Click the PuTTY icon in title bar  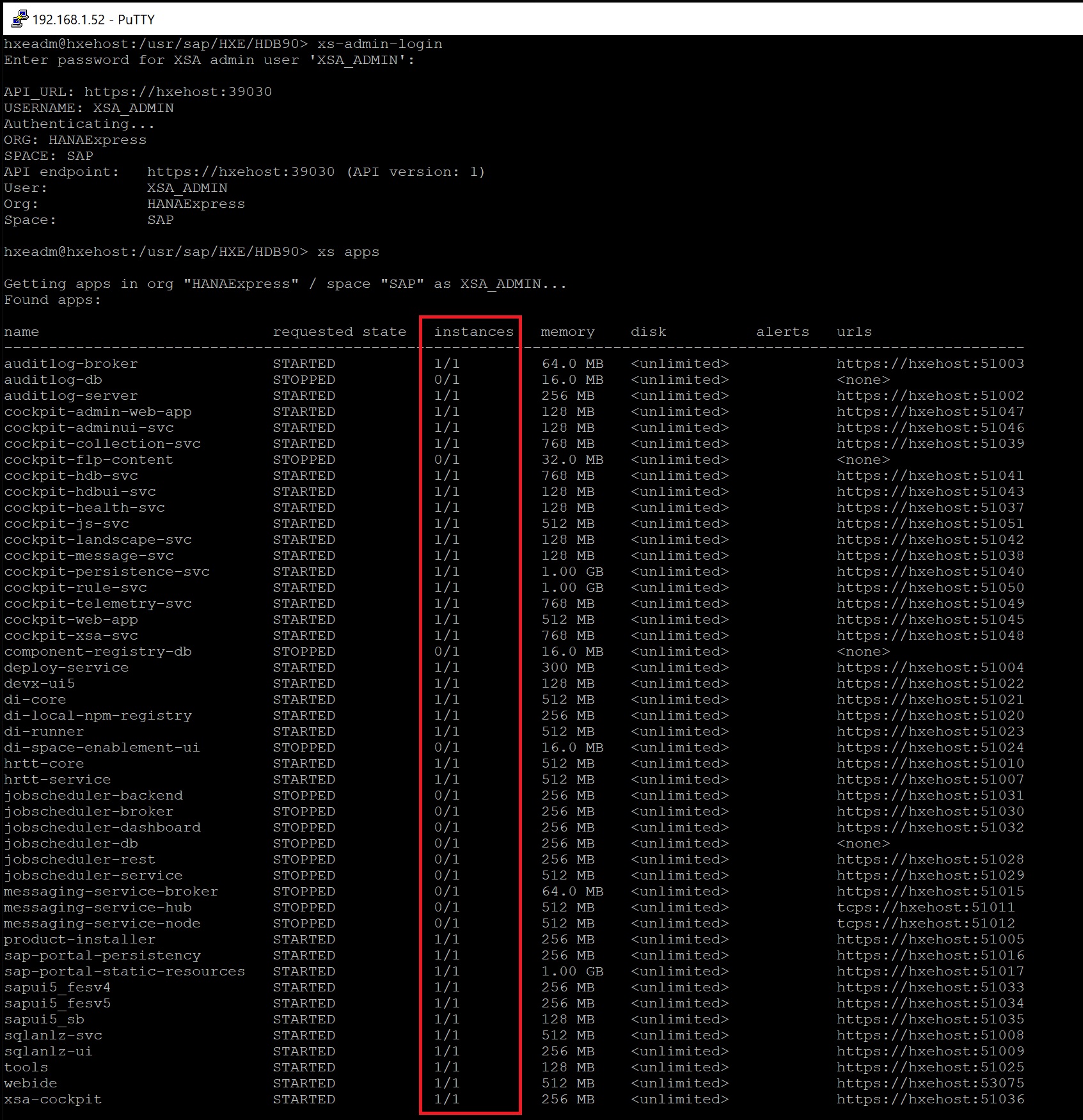click(x=19, y=19)
